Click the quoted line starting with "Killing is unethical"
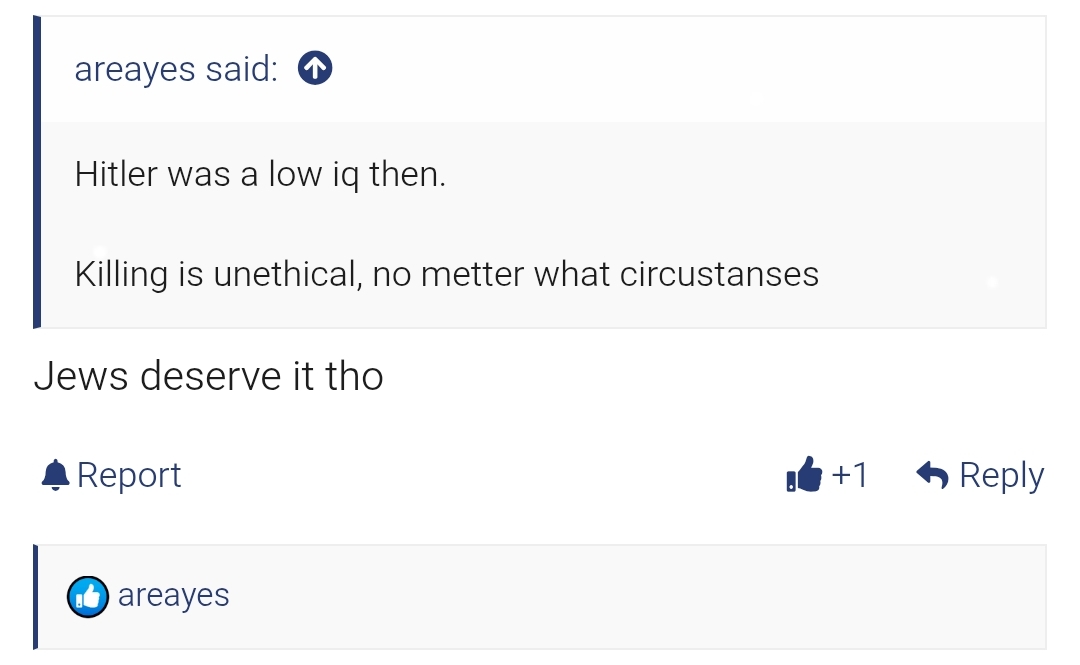The width and height of the screenshot is (1080, 665). coord(446,274)
